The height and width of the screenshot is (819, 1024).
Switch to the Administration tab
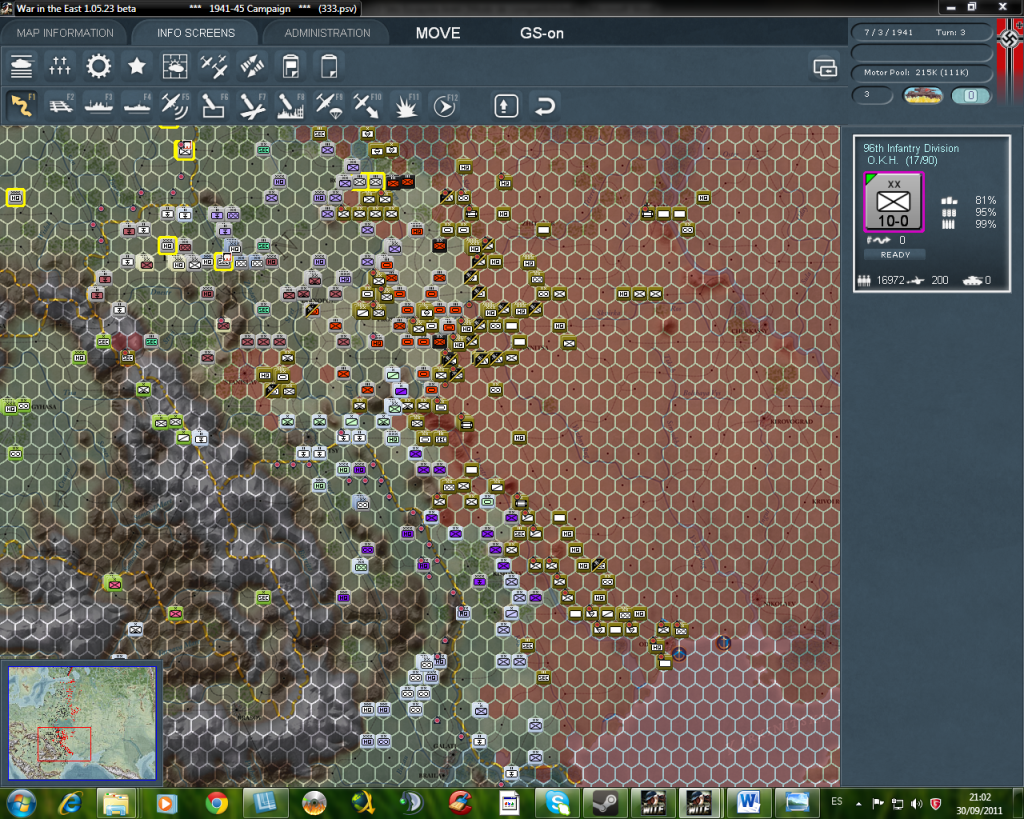tap(327, 33)
